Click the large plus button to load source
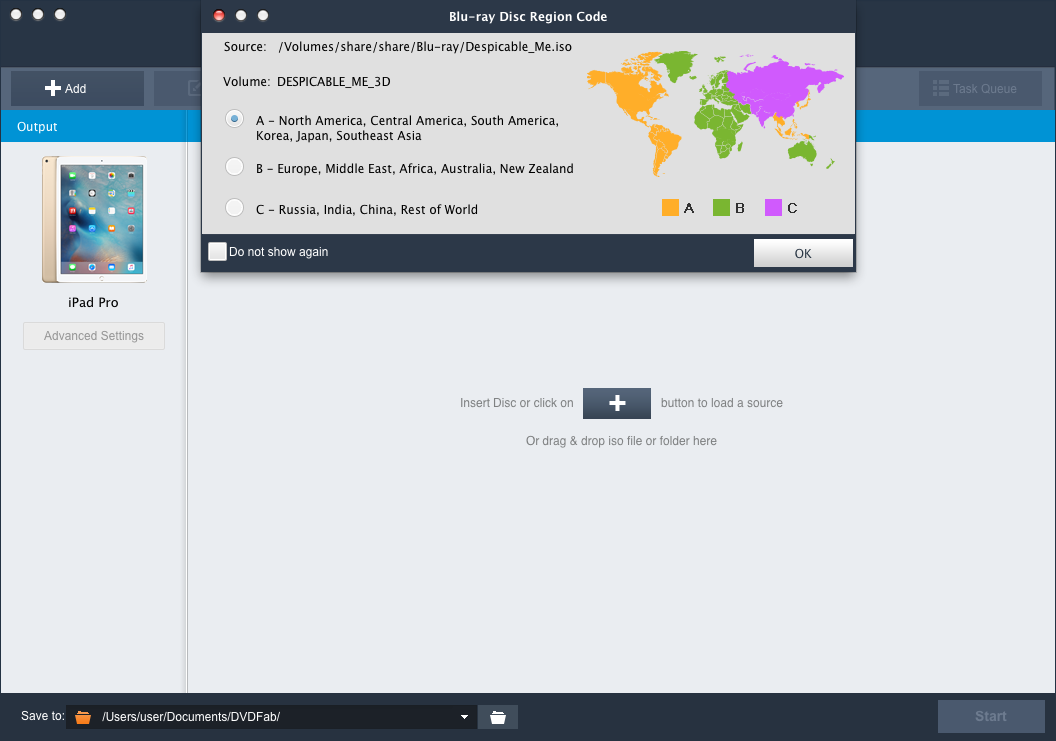 617,403
